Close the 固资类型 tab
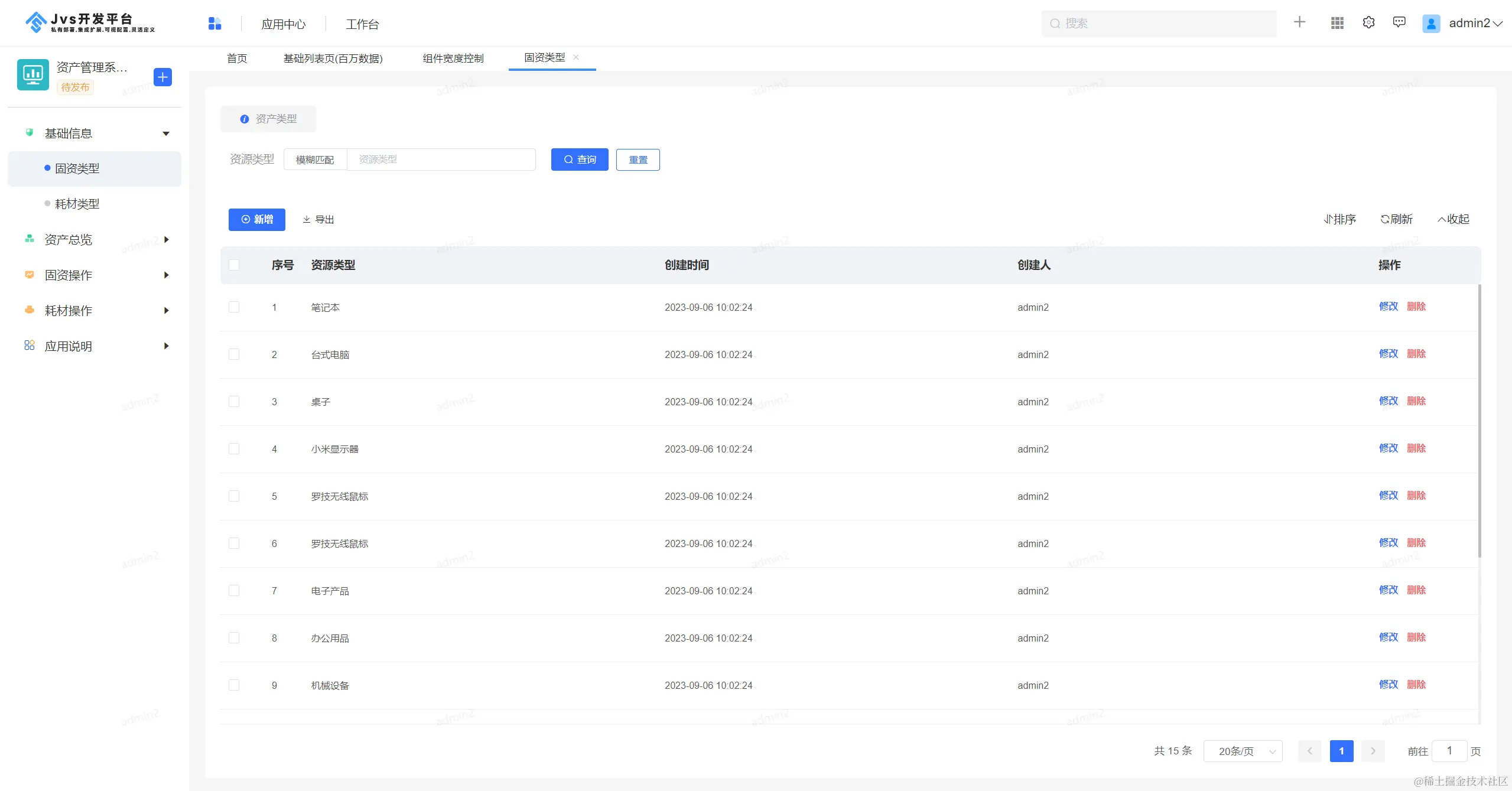1512x791 pixels. point(576,57)
